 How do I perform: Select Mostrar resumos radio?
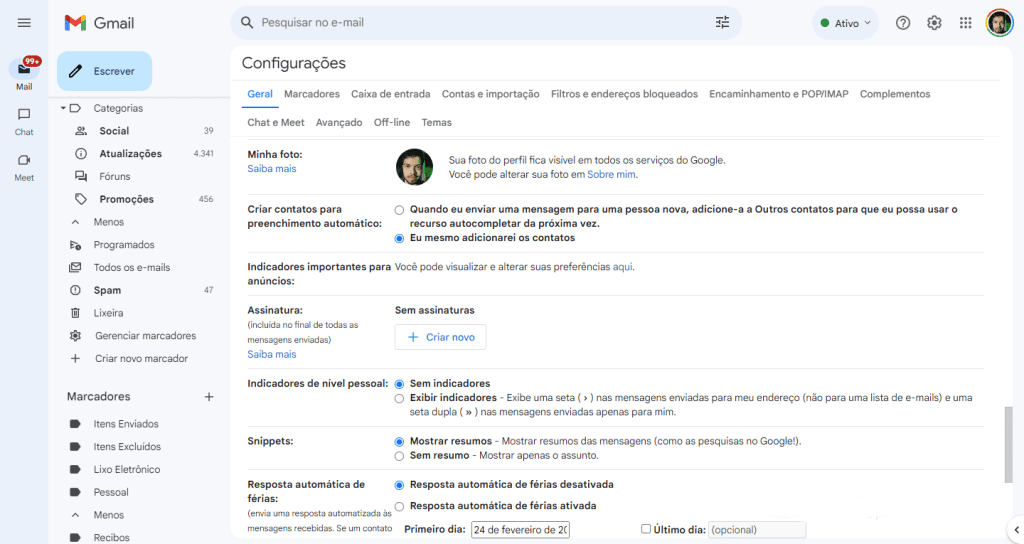pyautogui.click(x=399, y=442)
